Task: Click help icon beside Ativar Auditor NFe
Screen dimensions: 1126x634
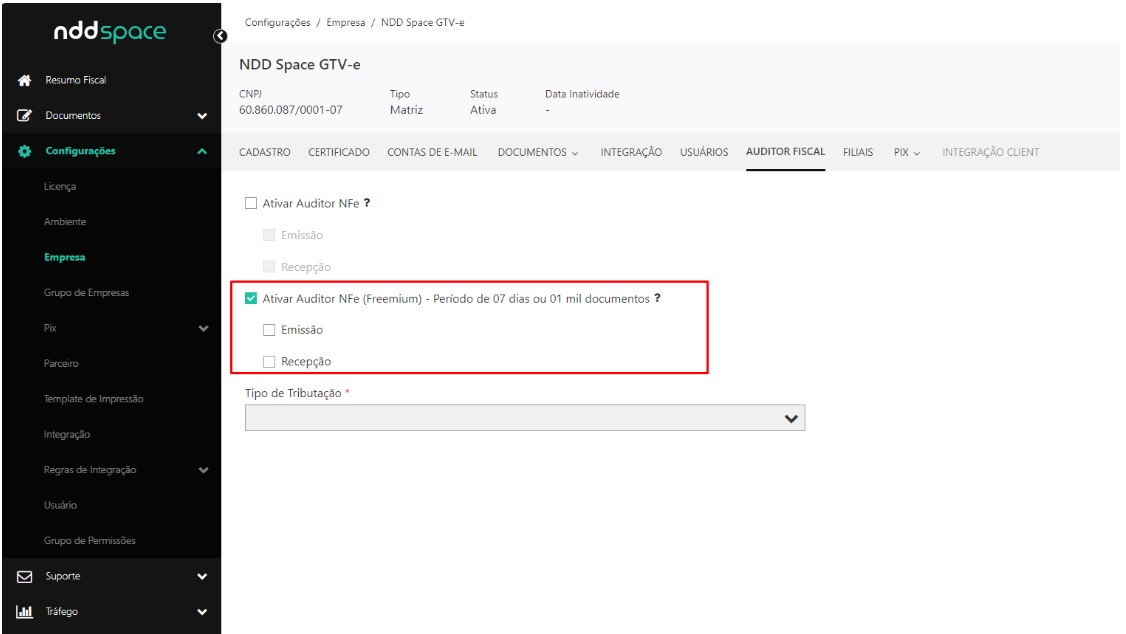Action: [367, 203]
